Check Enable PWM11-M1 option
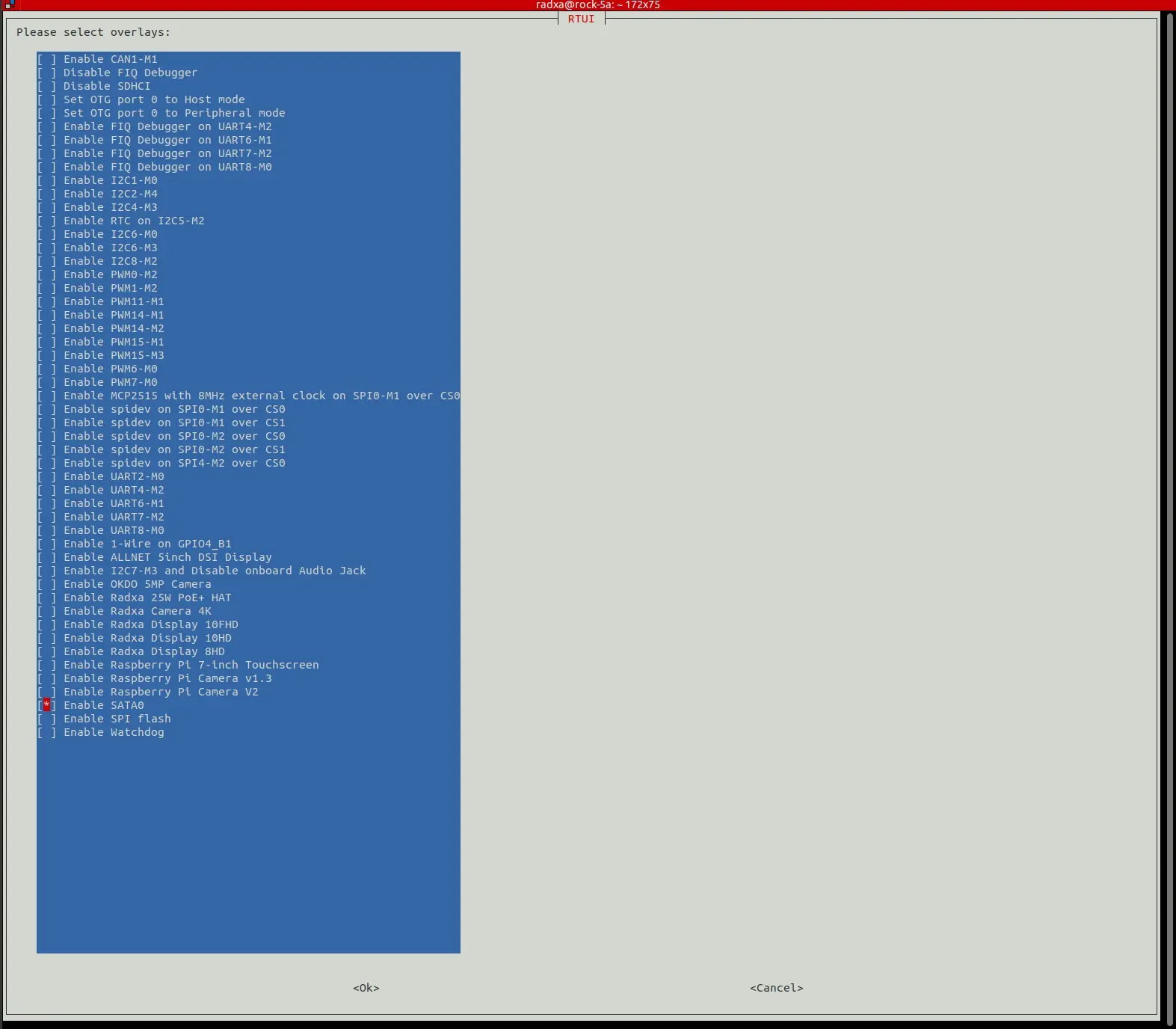 click(x=46, y=301)
